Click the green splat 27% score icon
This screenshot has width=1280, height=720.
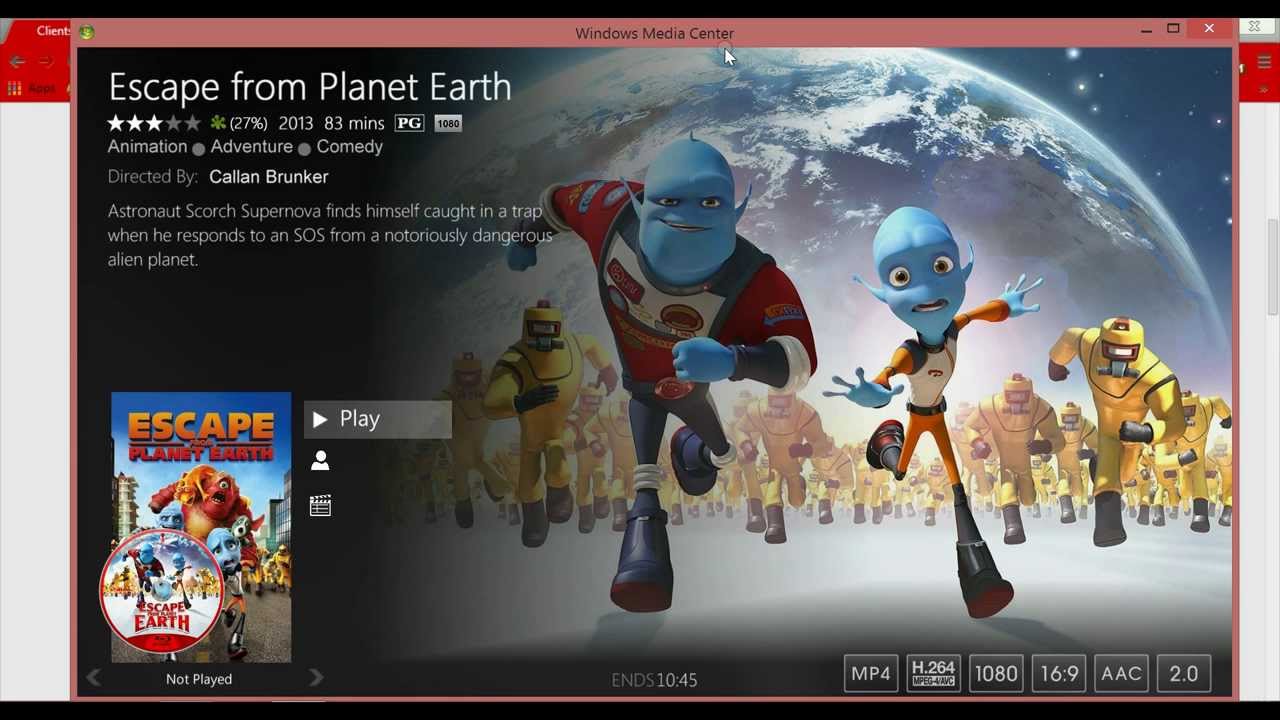coord(218,123)
